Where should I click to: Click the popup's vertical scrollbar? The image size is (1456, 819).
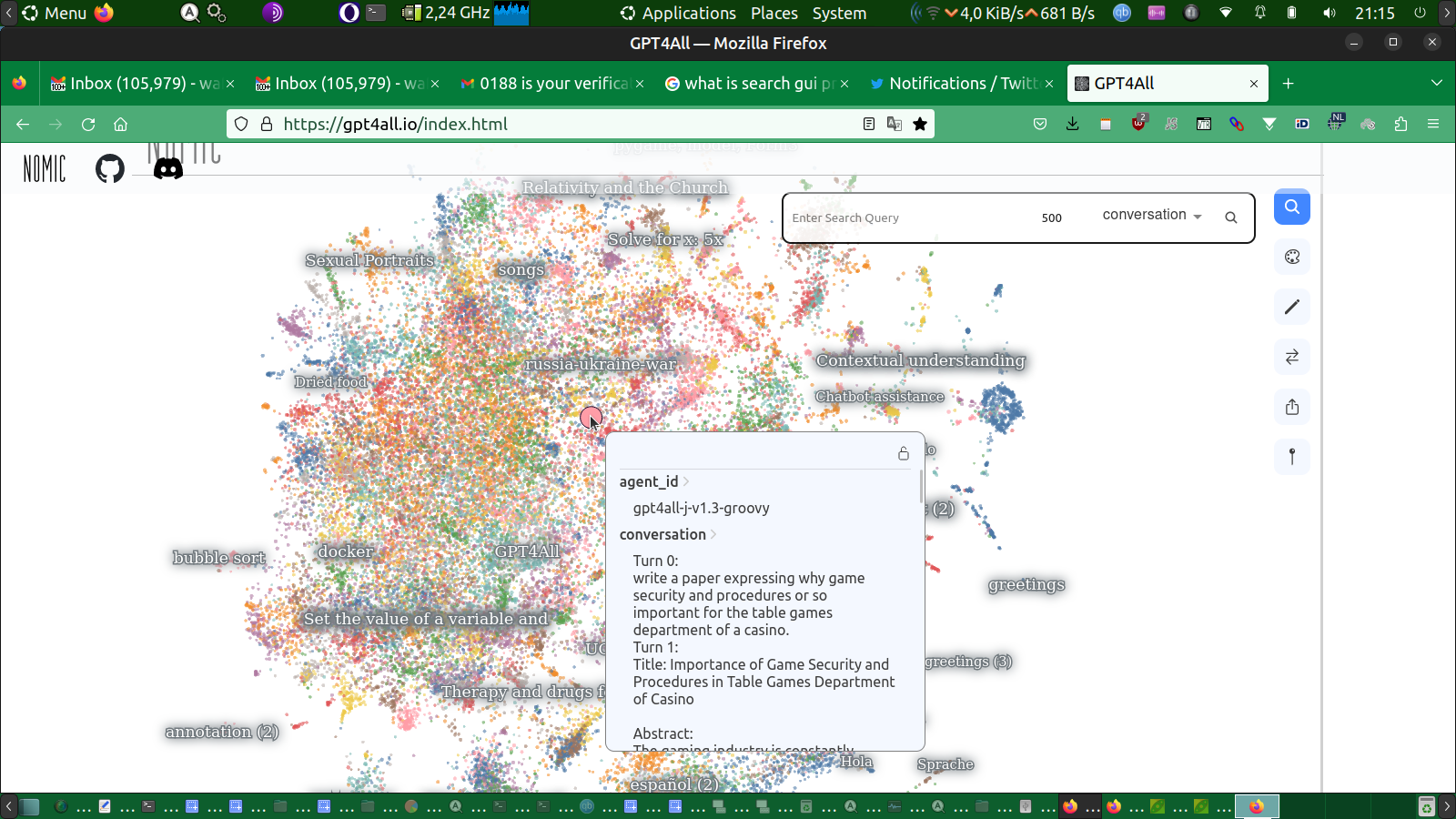(921, 487)
